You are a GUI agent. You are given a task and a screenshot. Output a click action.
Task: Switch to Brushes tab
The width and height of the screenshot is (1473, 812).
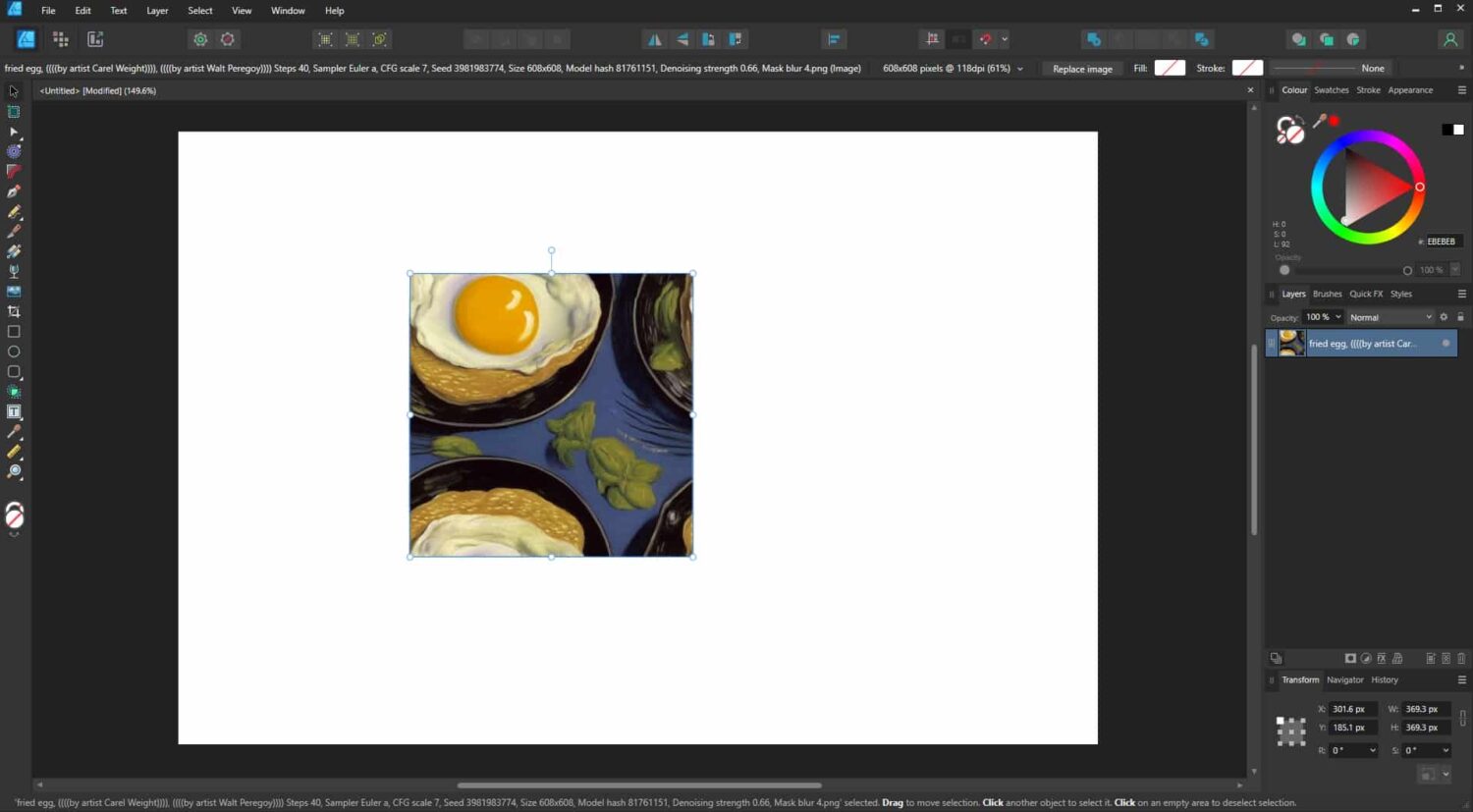click(1327, 294)
